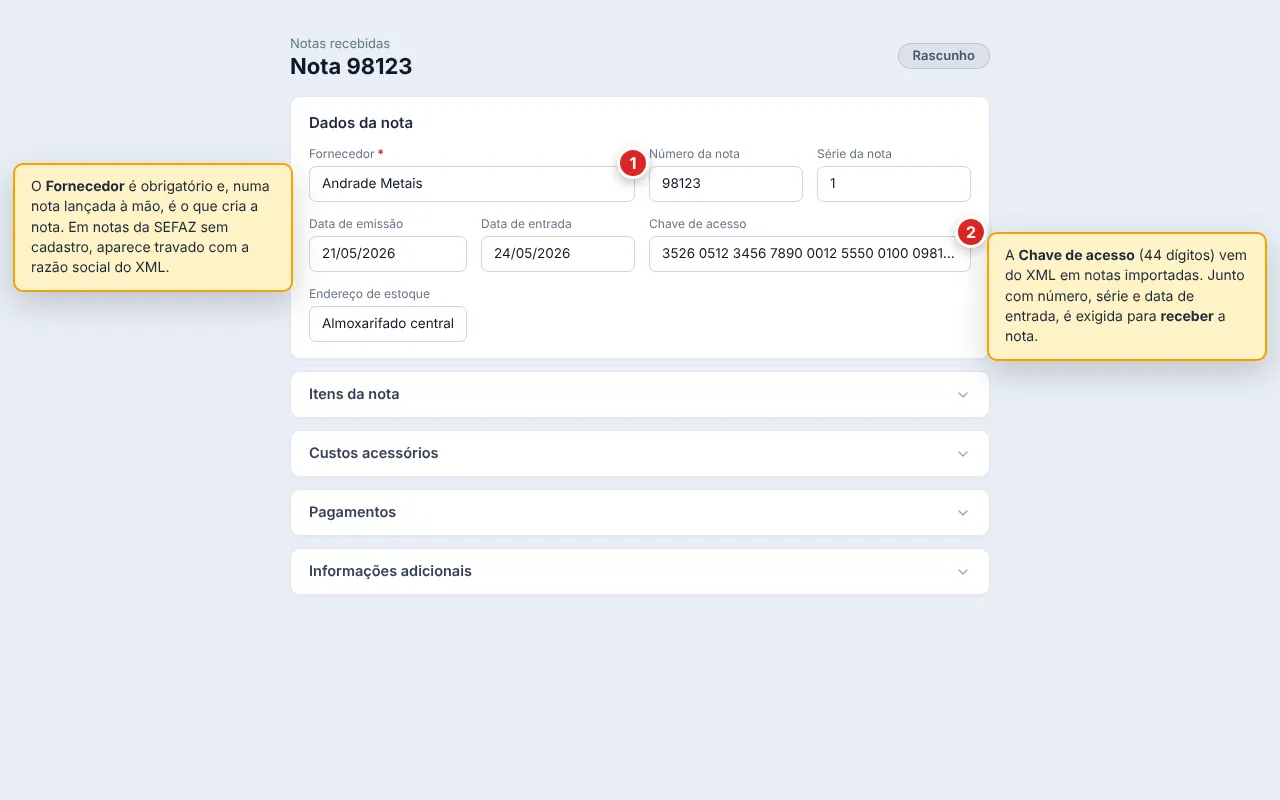
Task: Click the Série da nota label
Action: coord(854,154)
